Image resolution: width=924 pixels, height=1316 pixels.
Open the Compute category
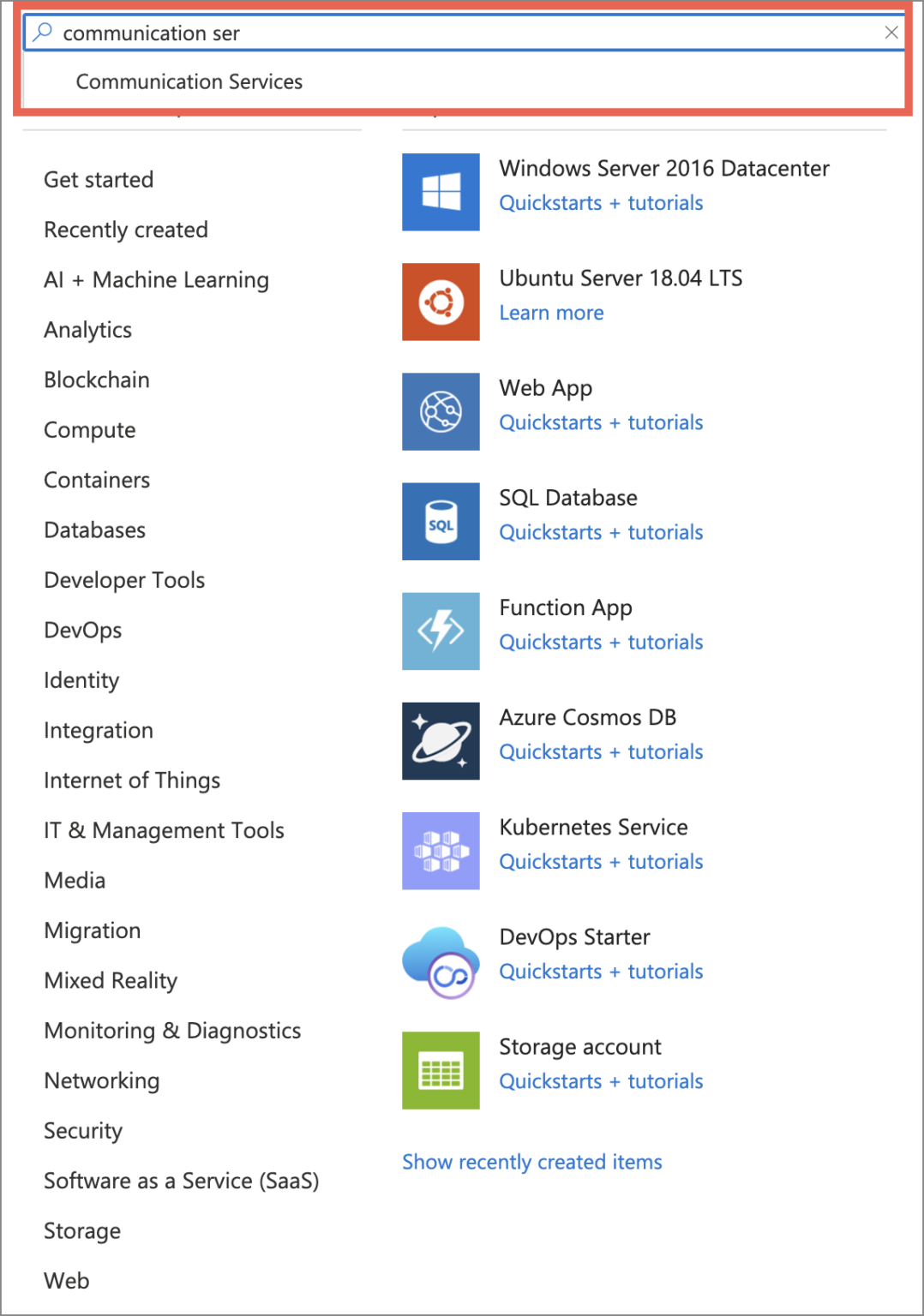click(x=89, y=429)
